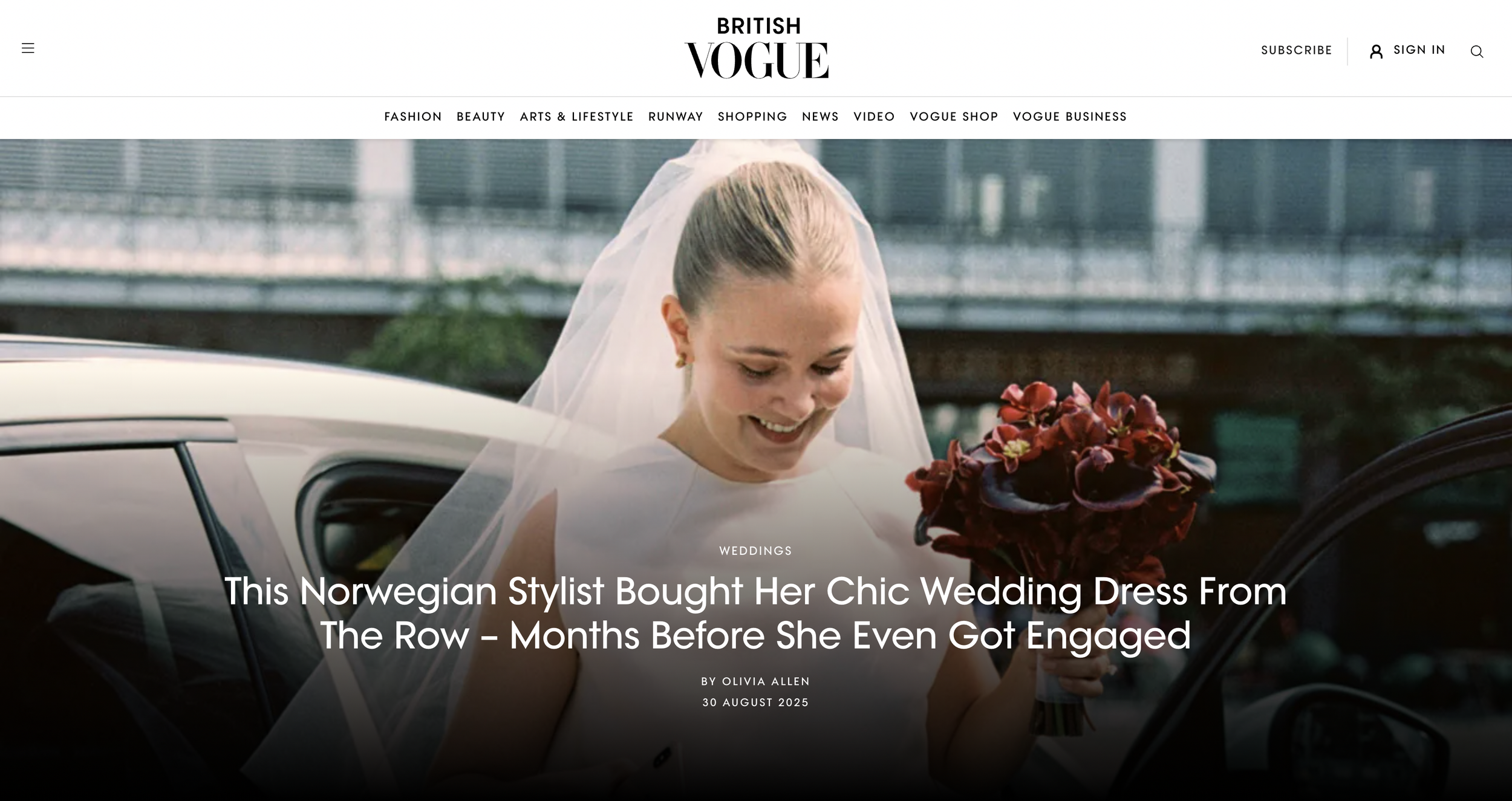The image size is (1512, 801).
Task: Open Vogue Shop link
Action: point(954,117)
